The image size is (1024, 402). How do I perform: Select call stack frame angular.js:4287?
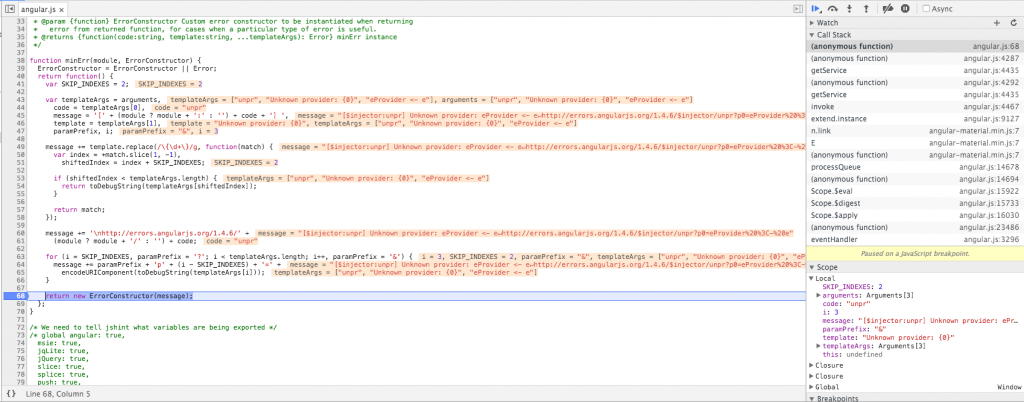(915, 59)
